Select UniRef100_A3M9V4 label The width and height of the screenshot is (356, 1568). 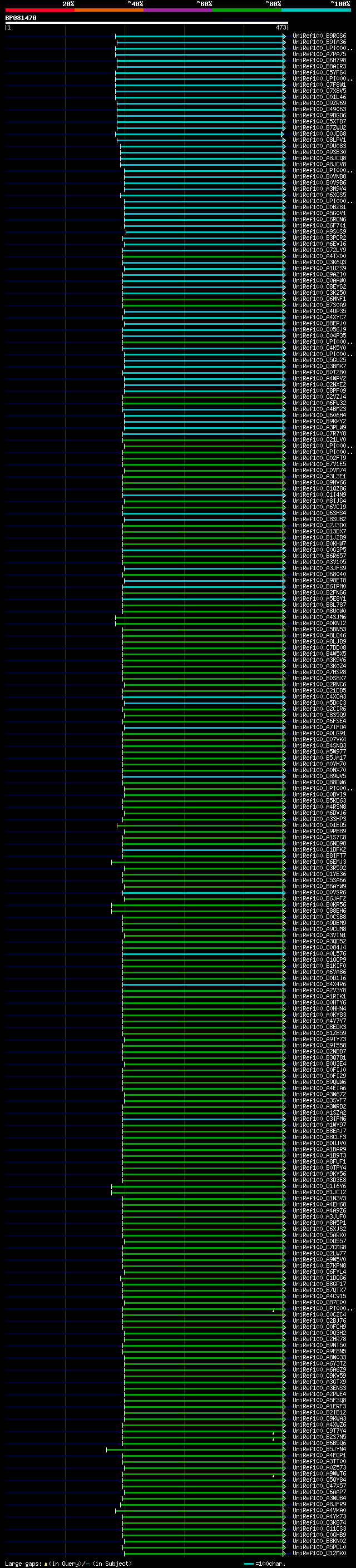point(319,189)
